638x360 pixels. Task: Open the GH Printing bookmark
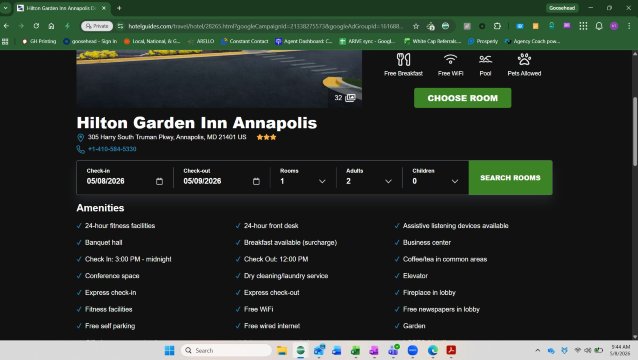(39, 41)
